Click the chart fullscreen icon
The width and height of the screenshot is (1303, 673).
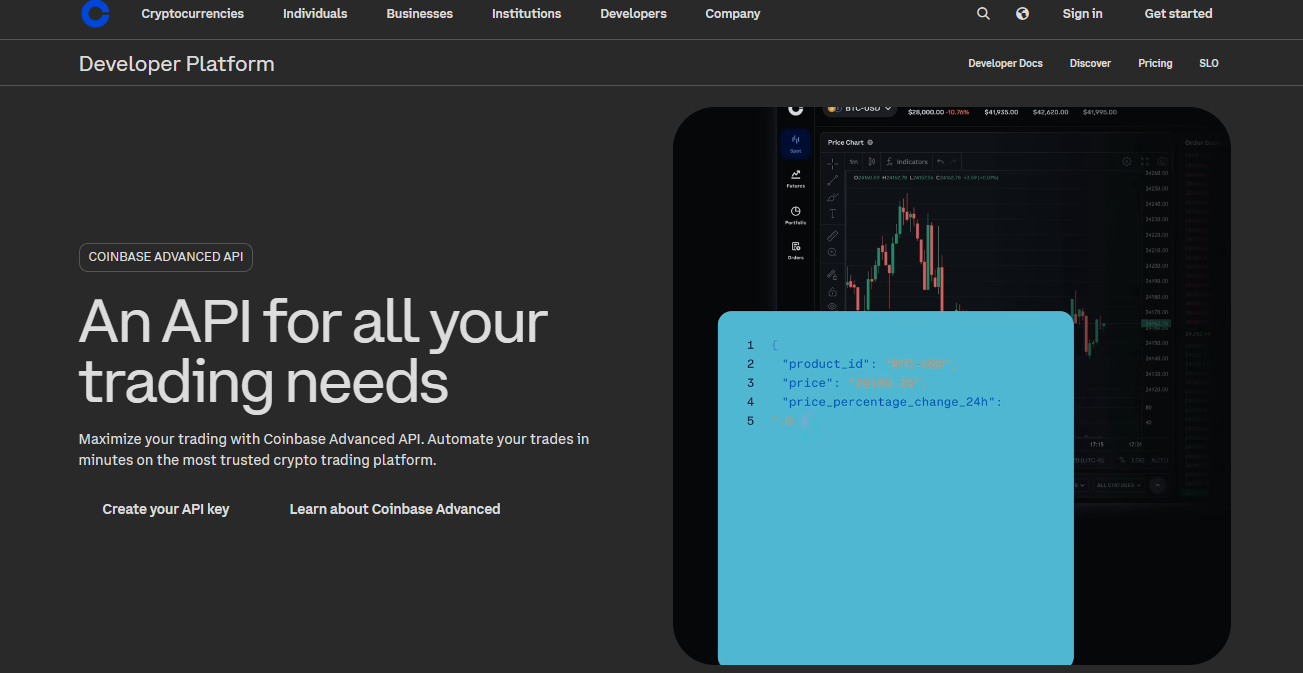click(1145, 161)
